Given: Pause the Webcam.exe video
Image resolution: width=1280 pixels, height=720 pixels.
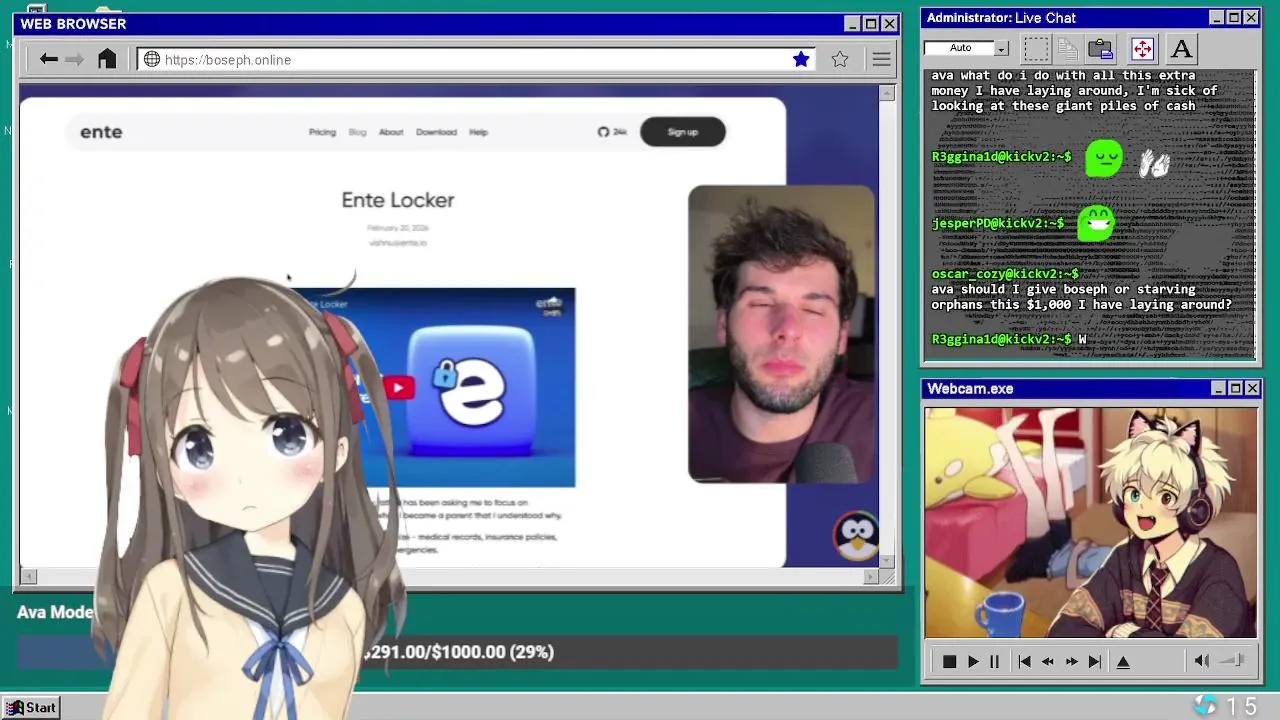Looking at the screenshot, I should click(x=994, y=662).
